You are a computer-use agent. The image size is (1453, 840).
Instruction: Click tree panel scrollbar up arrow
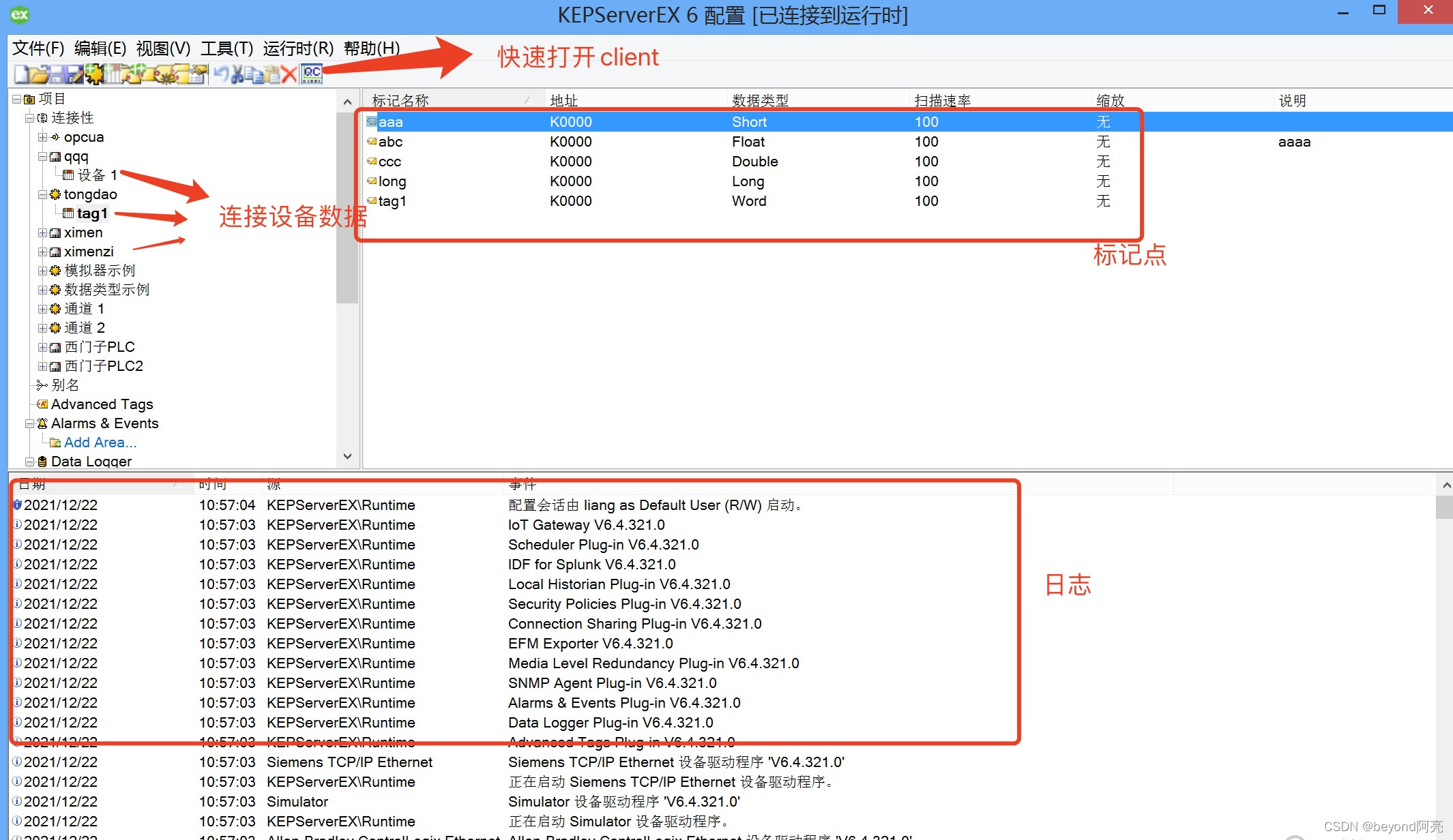click(x=347, y=102)
